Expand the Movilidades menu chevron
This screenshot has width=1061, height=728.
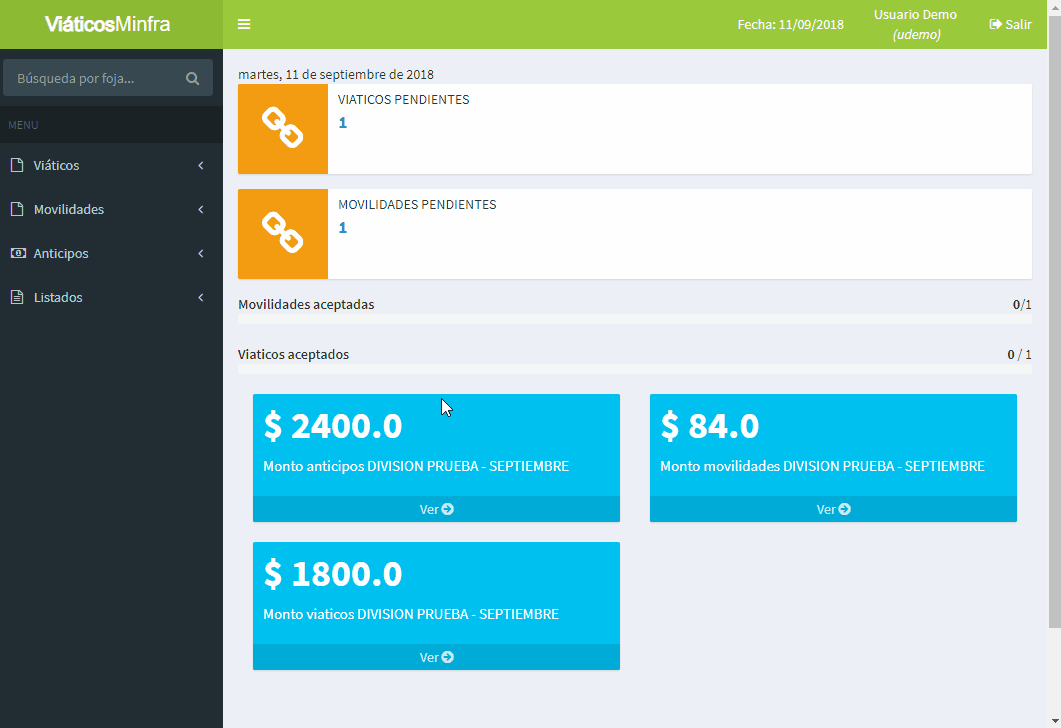201,209
